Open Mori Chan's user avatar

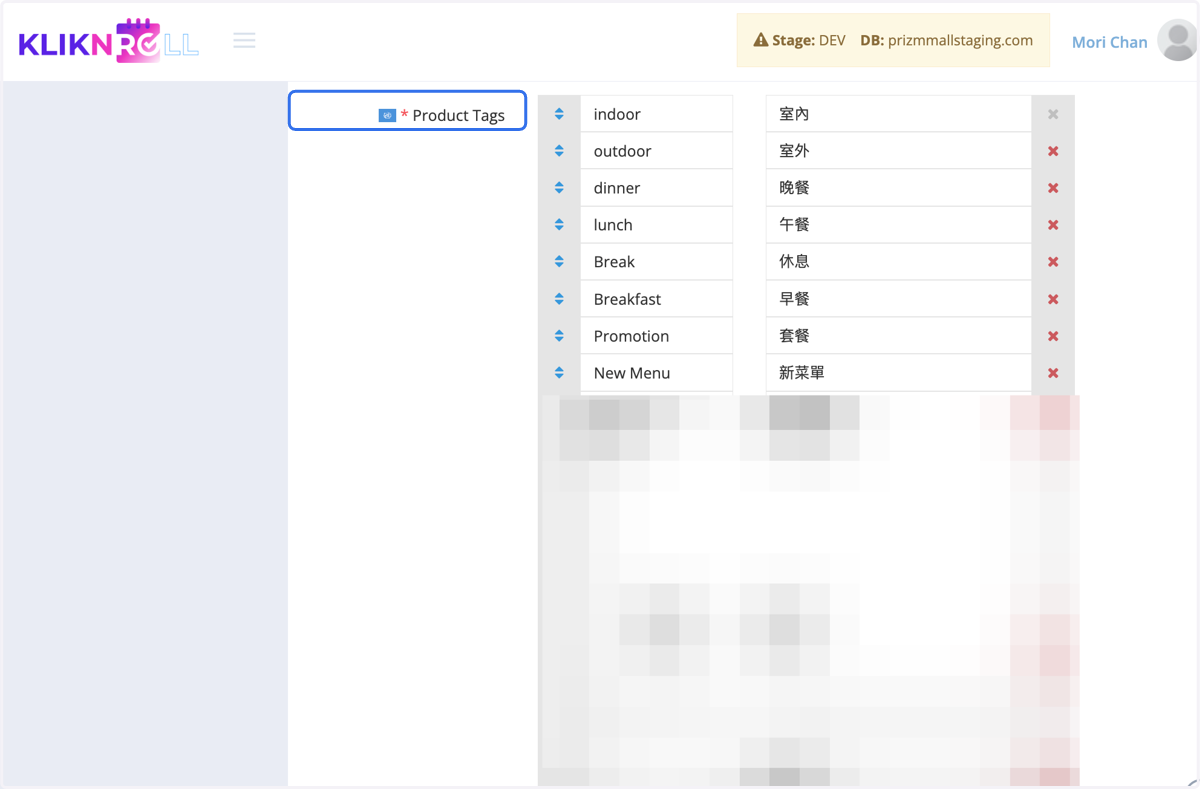coord(1177,41)
